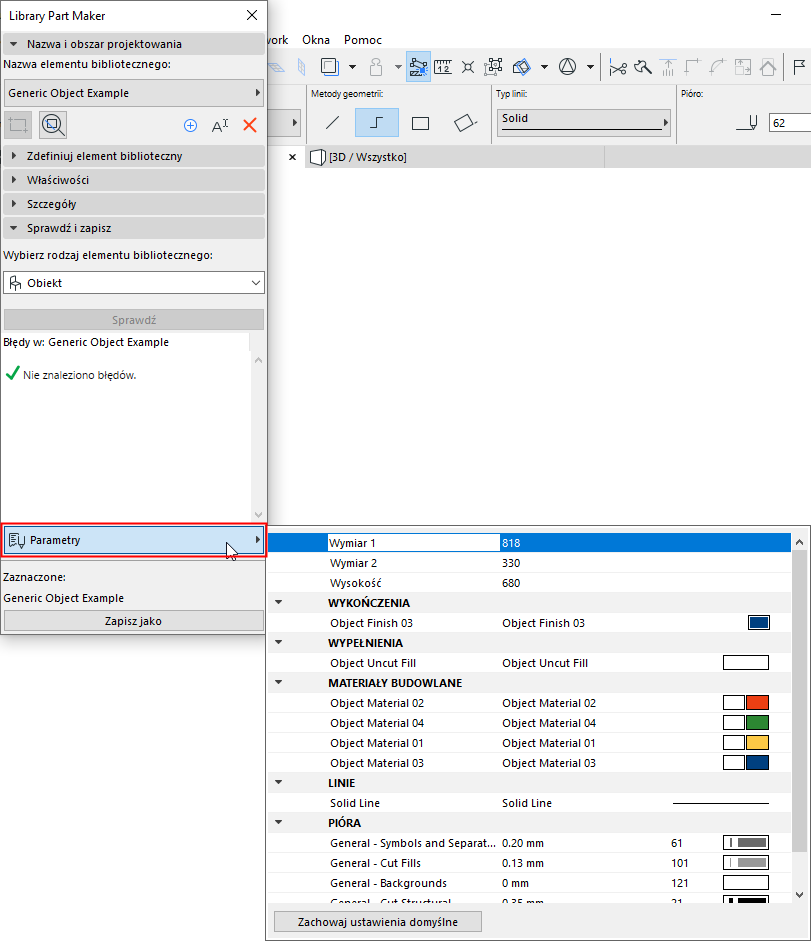Select the rectangle geometry method
Screen dimensions: 811x941
tap(420, 122)
